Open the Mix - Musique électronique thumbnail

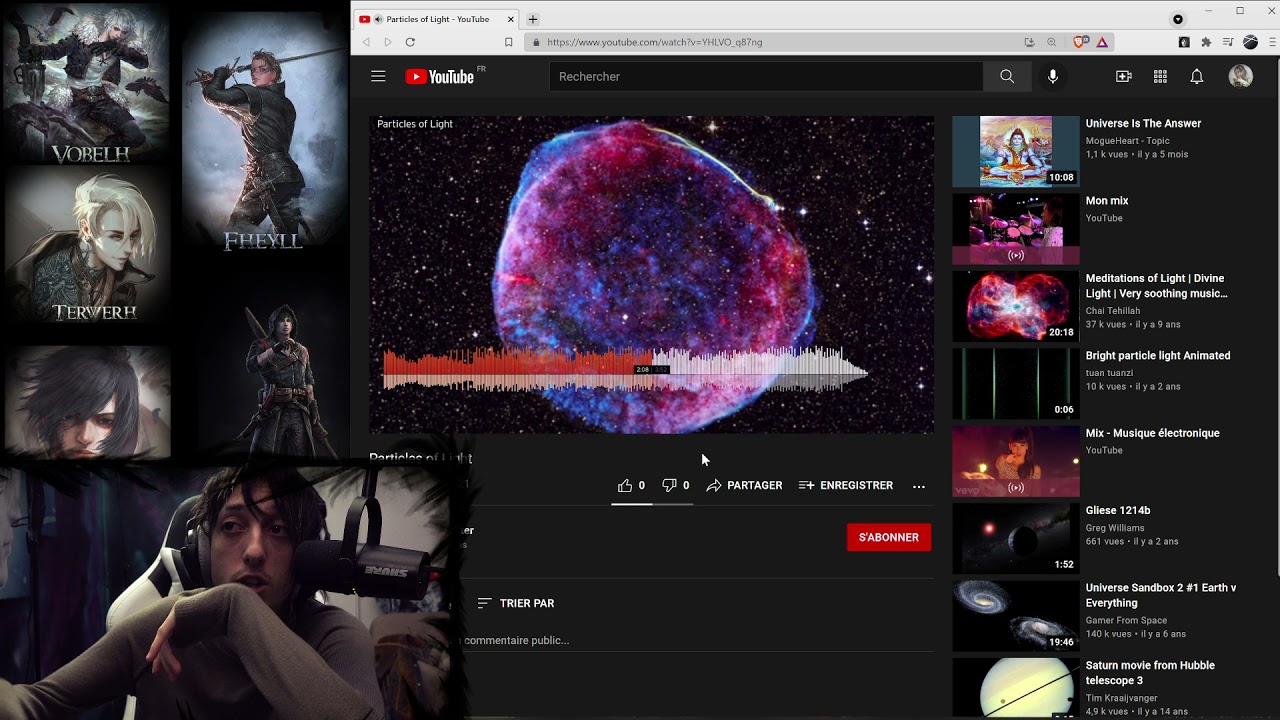pyautogui.click(x=1016, y=461)
